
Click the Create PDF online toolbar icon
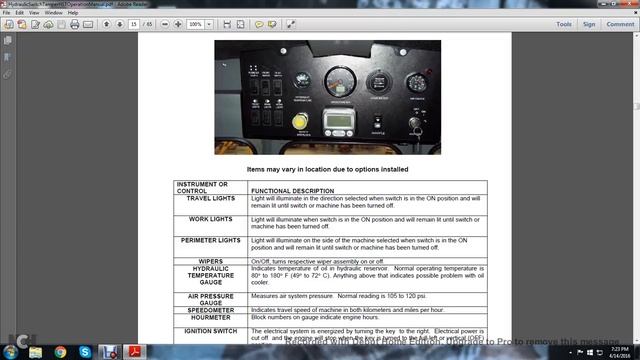pyautogui.click(x=9, y=24)
